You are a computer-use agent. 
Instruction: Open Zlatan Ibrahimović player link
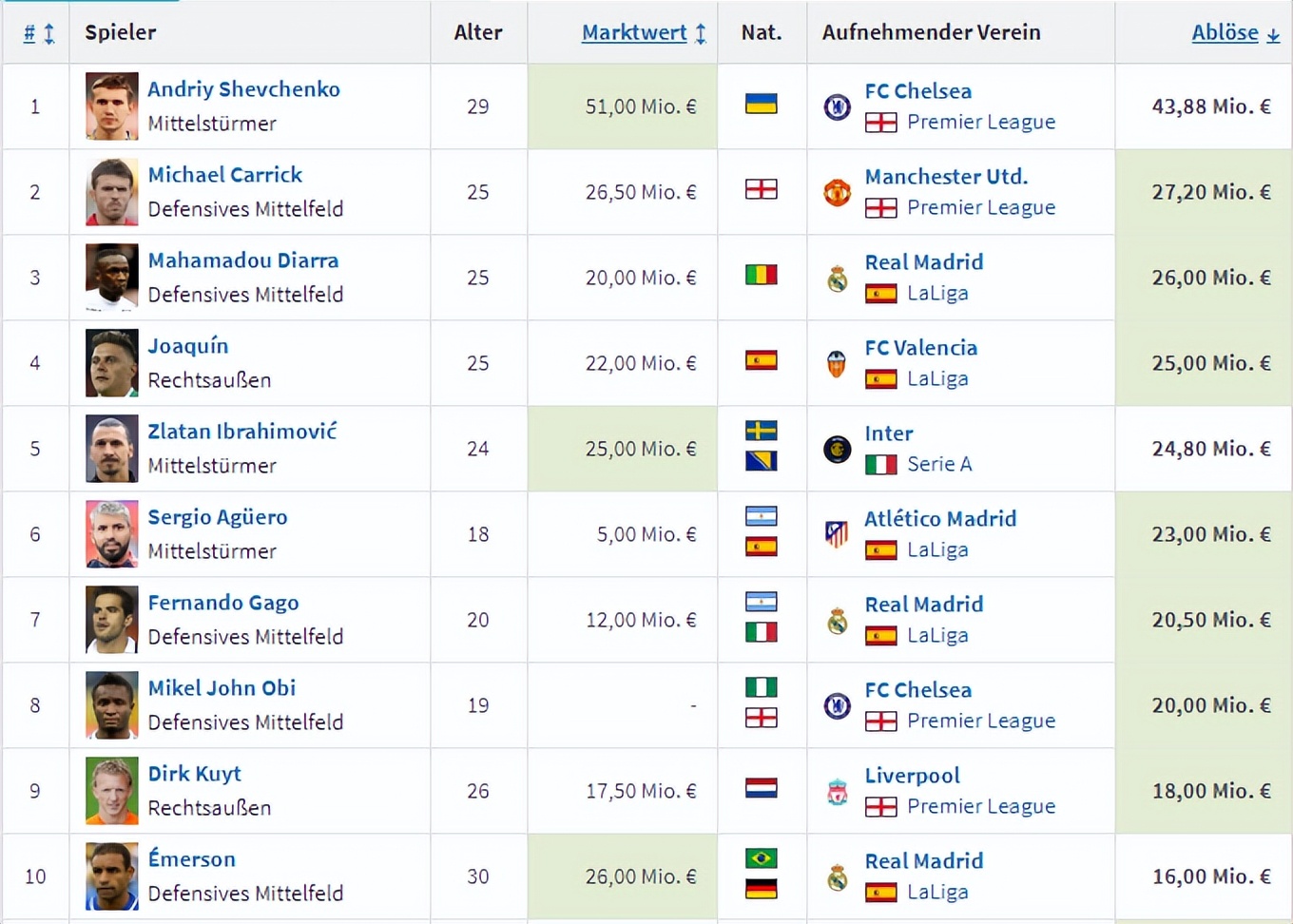point(241,432)
